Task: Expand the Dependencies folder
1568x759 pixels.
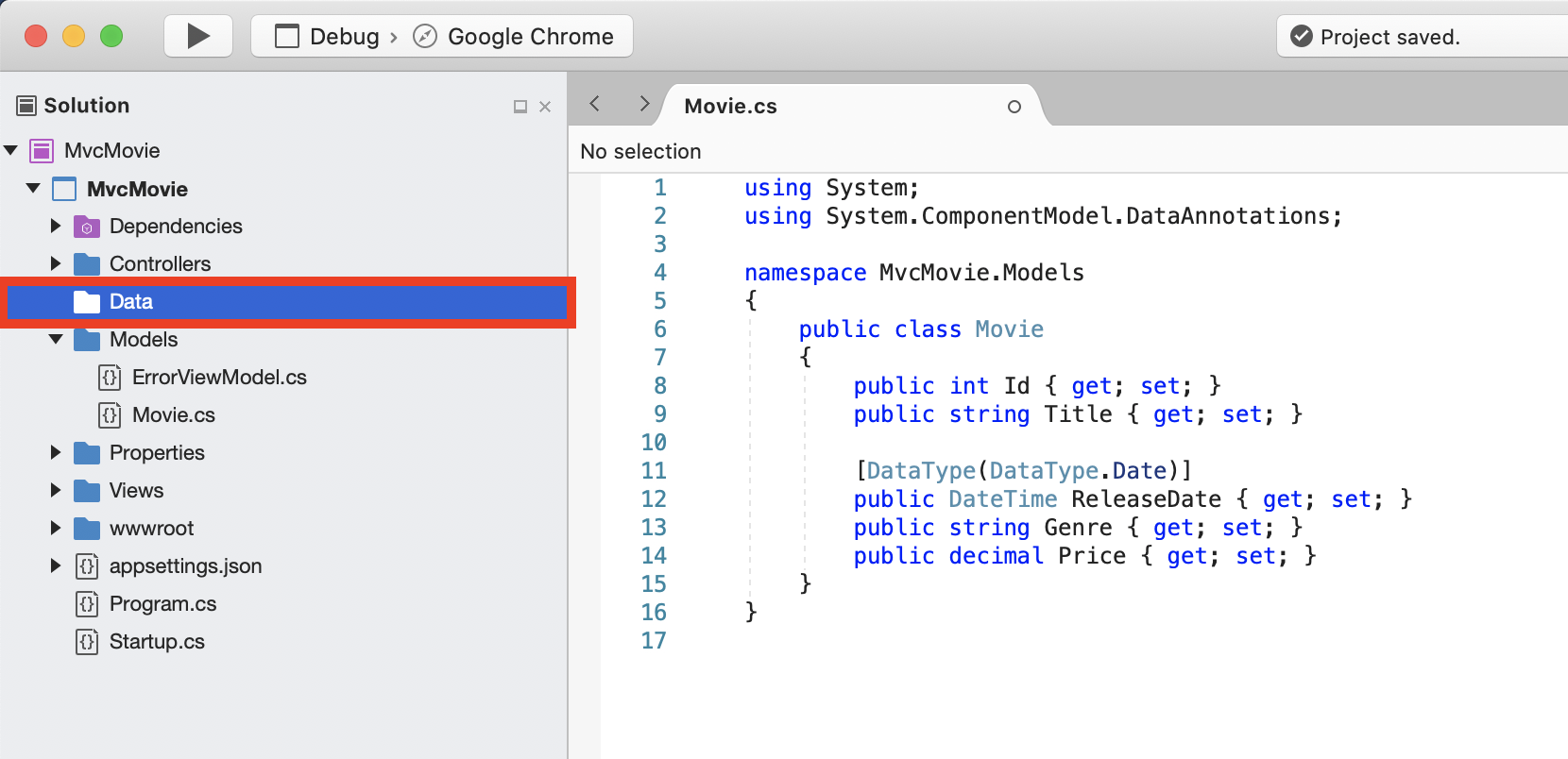Action: [56, 226]
